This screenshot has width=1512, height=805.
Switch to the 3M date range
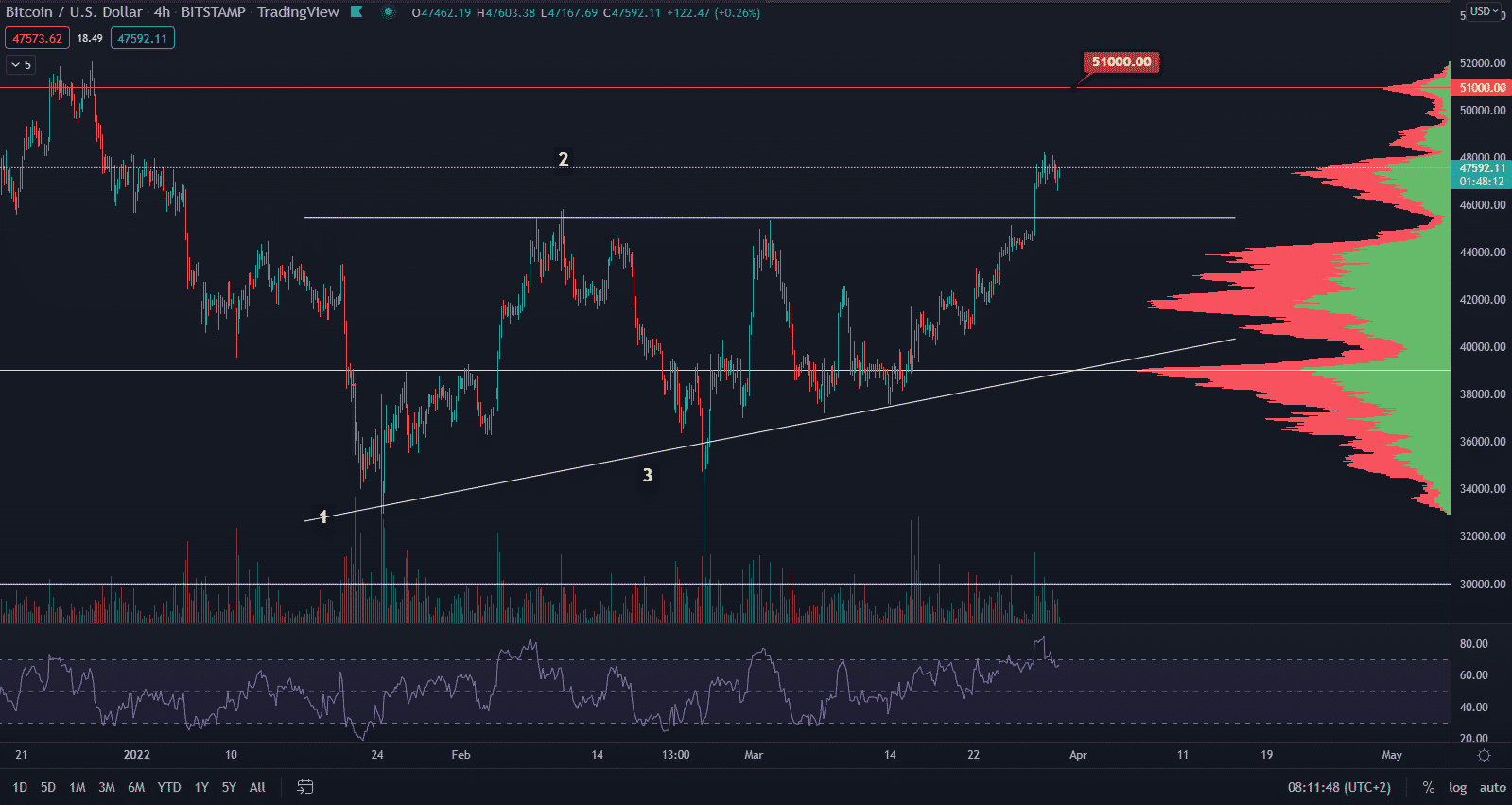107,787
